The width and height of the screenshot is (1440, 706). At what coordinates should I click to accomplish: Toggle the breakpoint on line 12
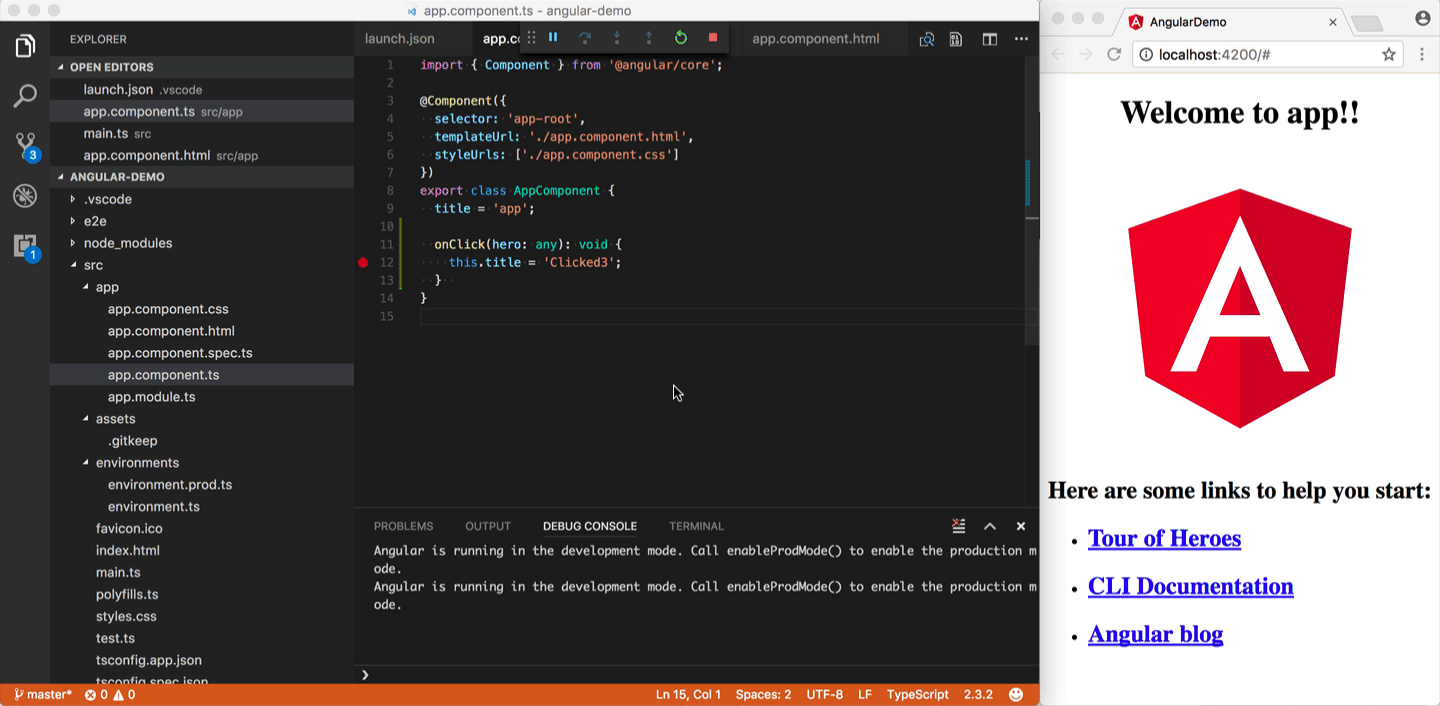pos(363,262)
